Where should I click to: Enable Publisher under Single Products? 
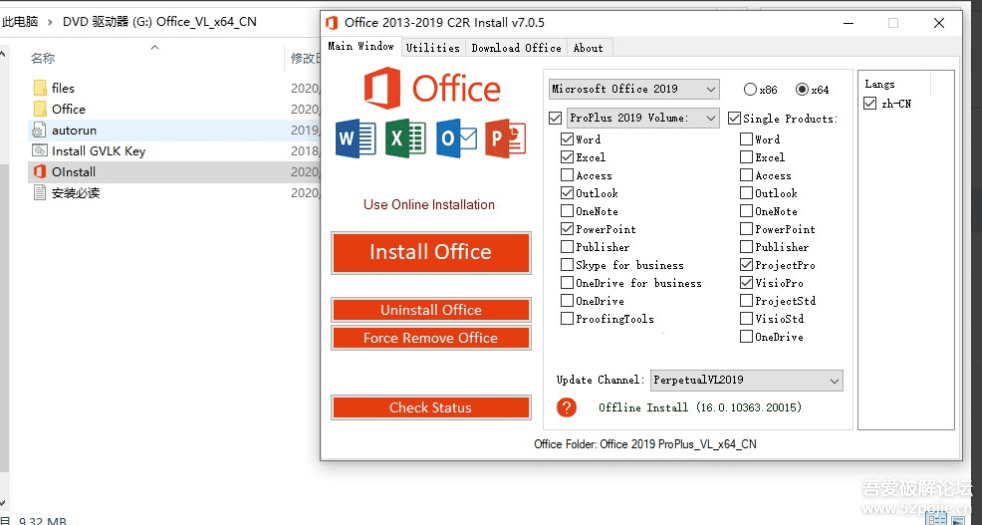click(746, 247)
